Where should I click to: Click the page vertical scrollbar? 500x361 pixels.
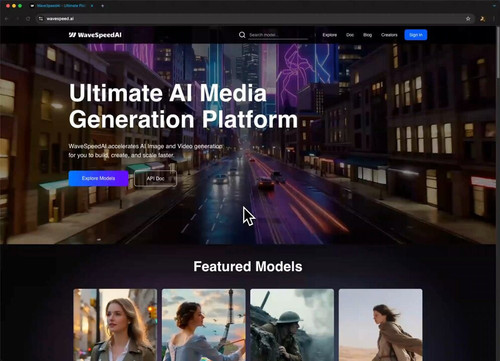click(498, 53)
